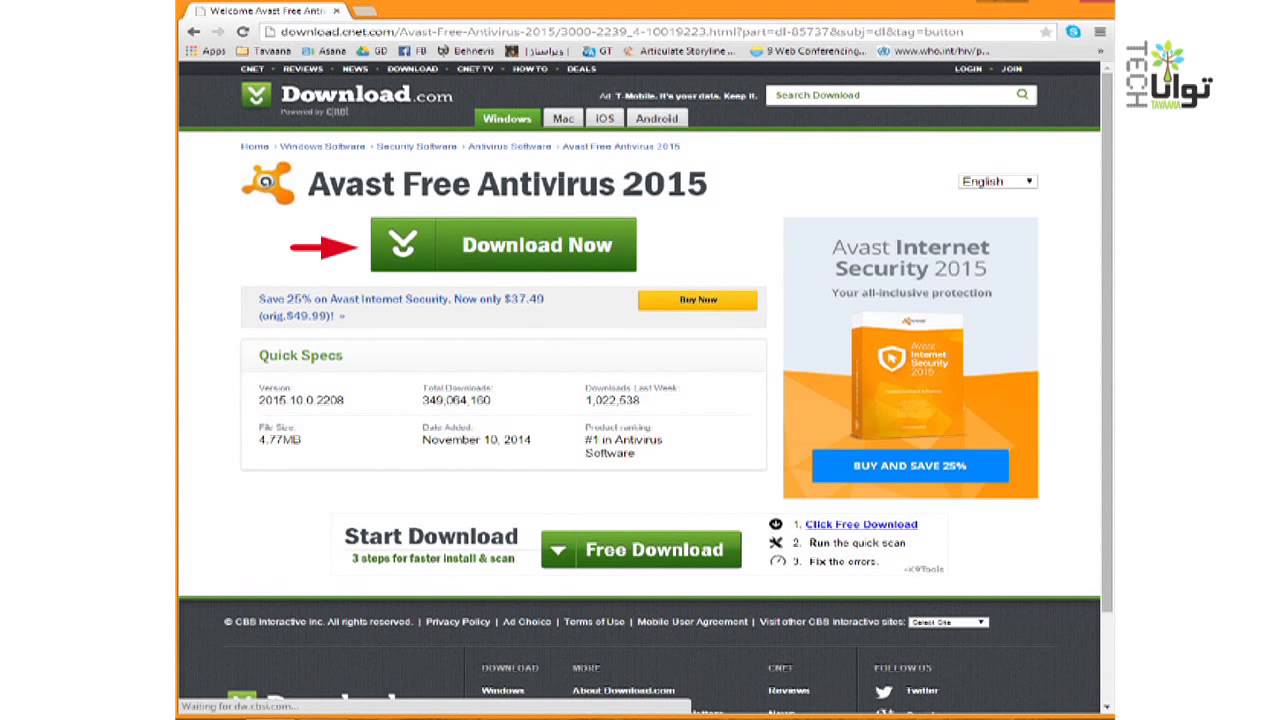This screenshot has width=1280, height=720.
Task: Show more bookmarks with the chevron
Action: (1100, 51)
